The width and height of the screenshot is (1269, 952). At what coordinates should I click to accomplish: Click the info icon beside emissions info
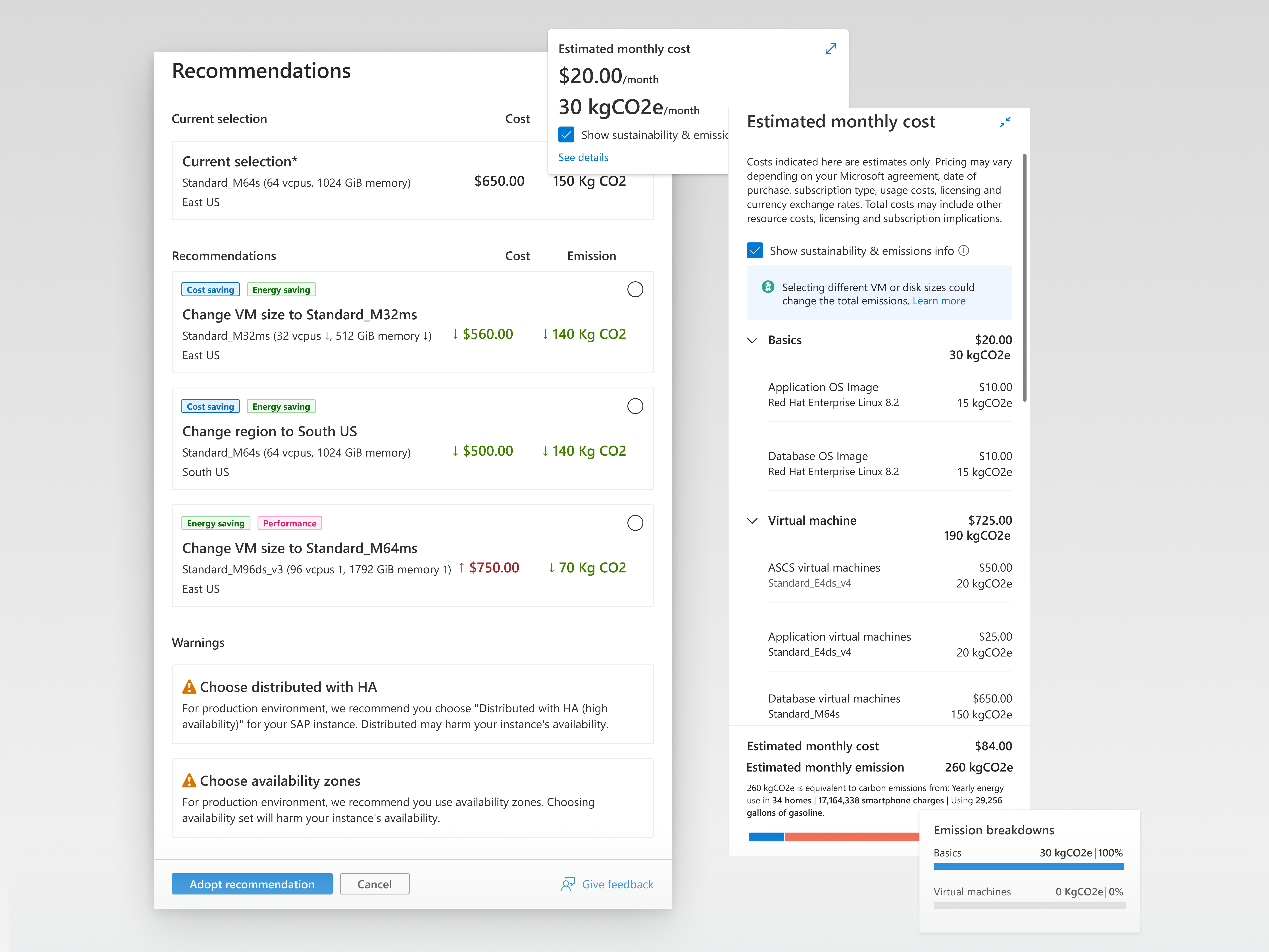964,251
